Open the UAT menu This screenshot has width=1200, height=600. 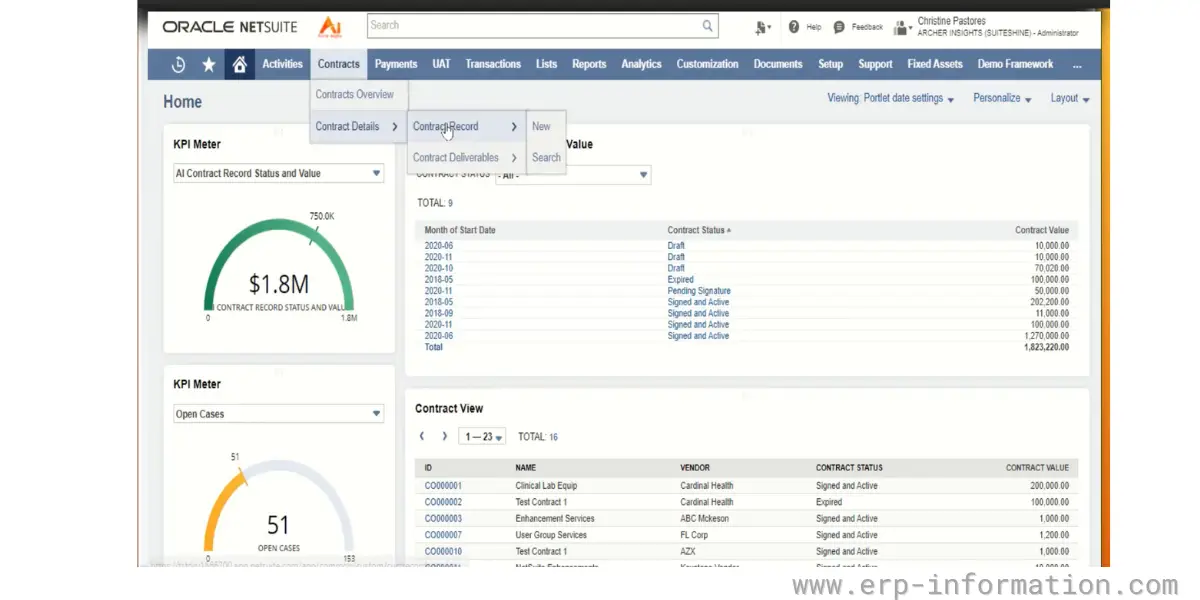(x=441, y=64)
